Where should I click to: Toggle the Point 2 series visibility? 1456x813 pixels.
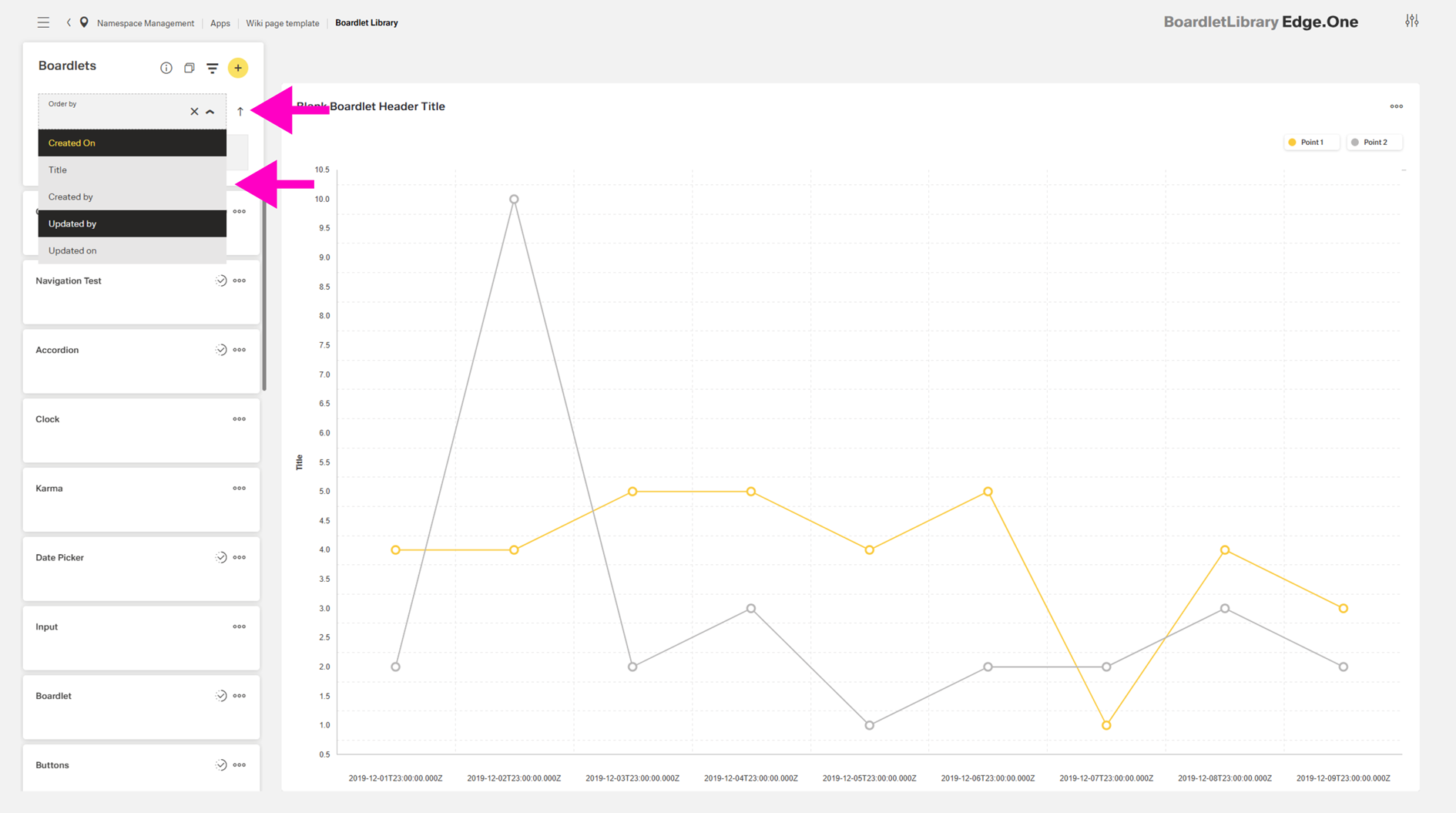point(1374,142)
